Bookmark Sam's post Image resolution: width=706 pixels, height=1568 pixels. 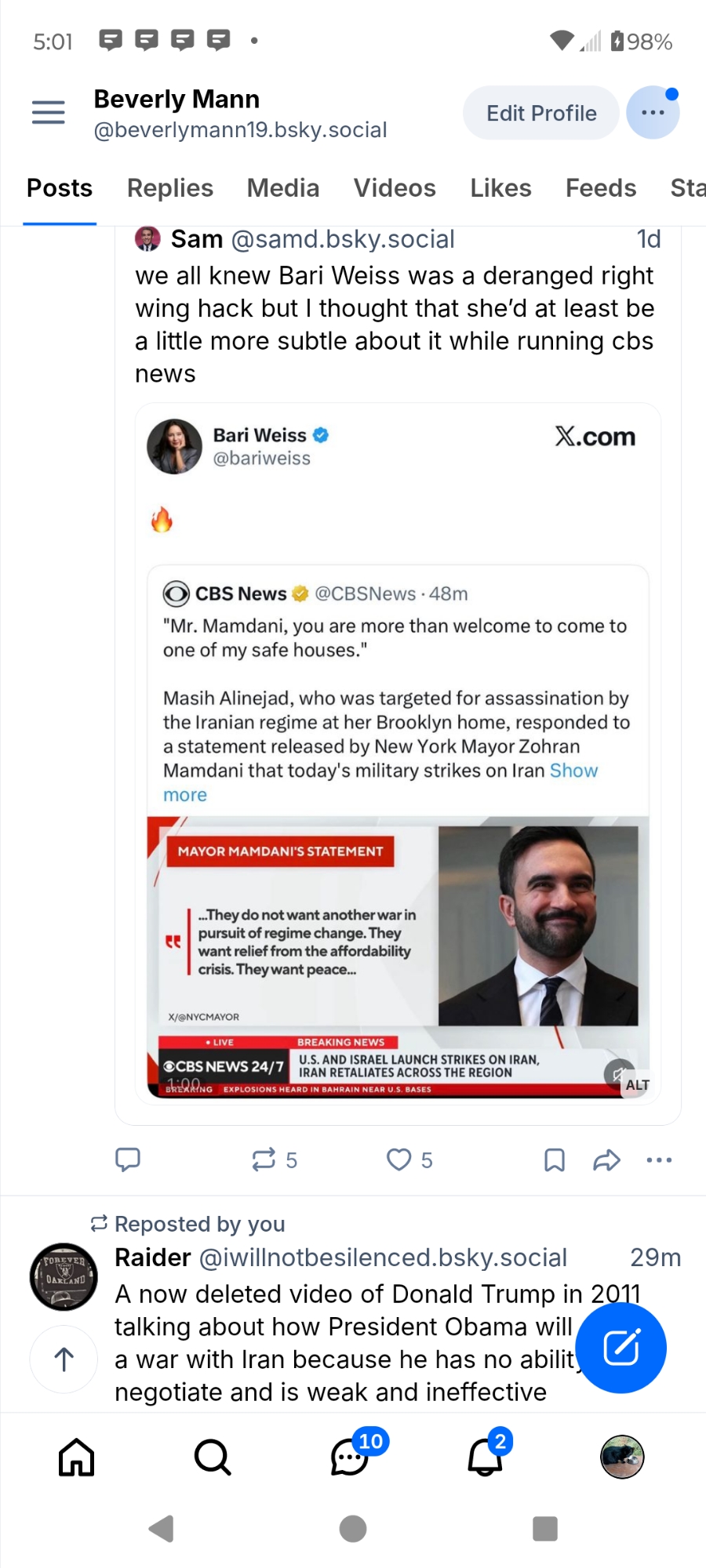[555, 1160]
